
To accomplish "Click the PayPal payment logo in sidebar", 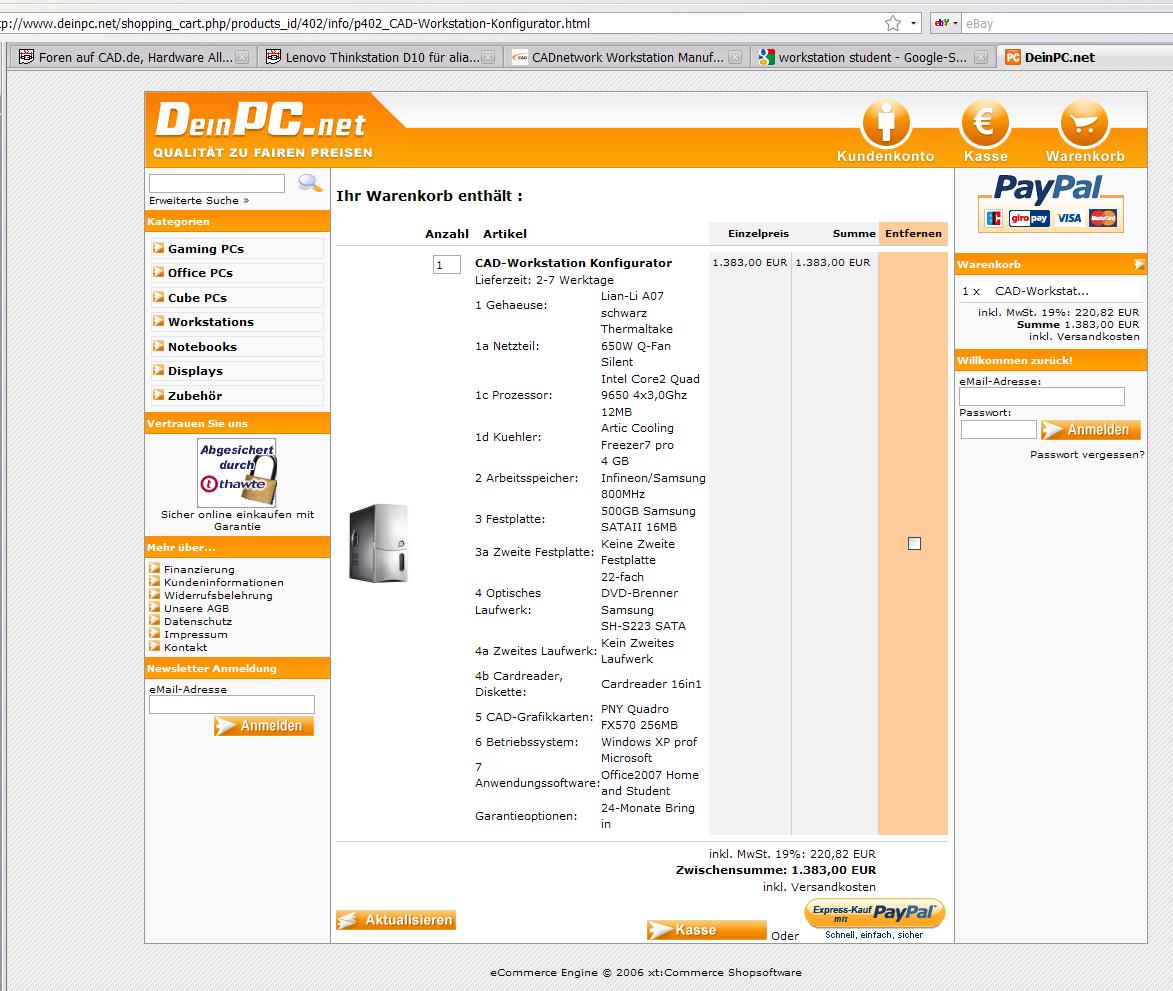I will (1050, 203).
